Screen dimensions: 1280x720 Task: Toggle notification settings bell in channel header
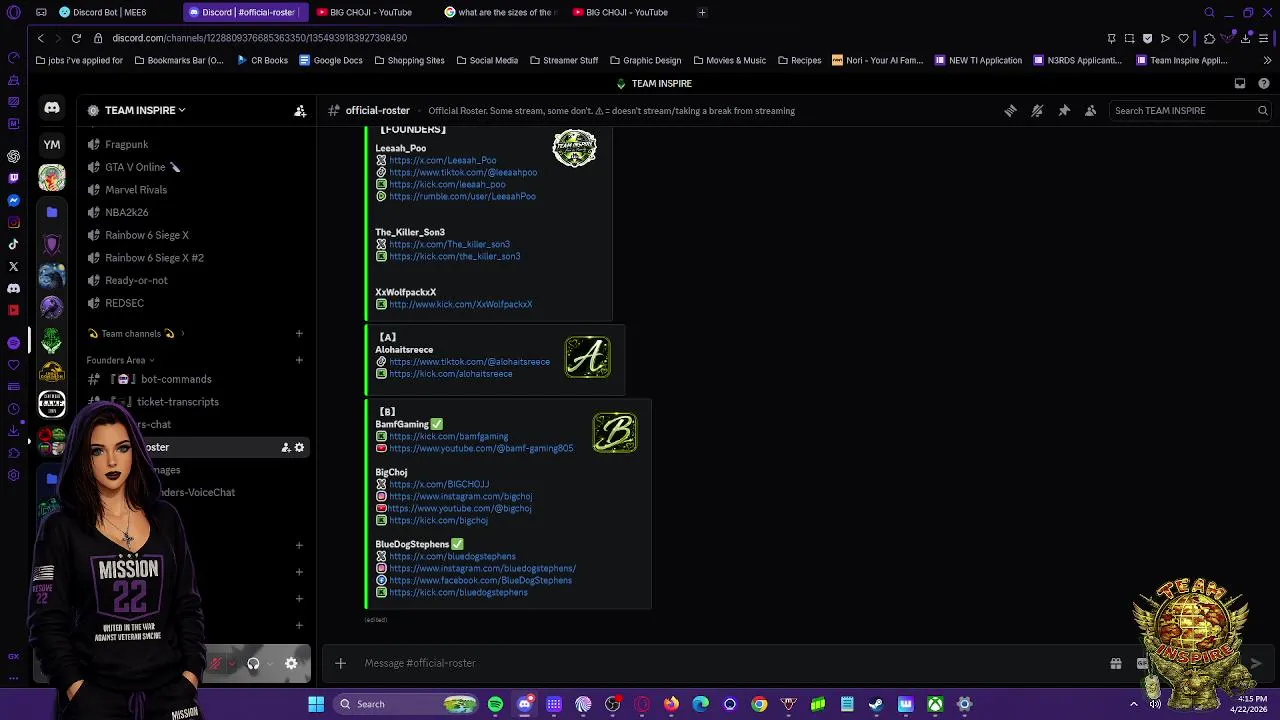(x=1037, y=111)
